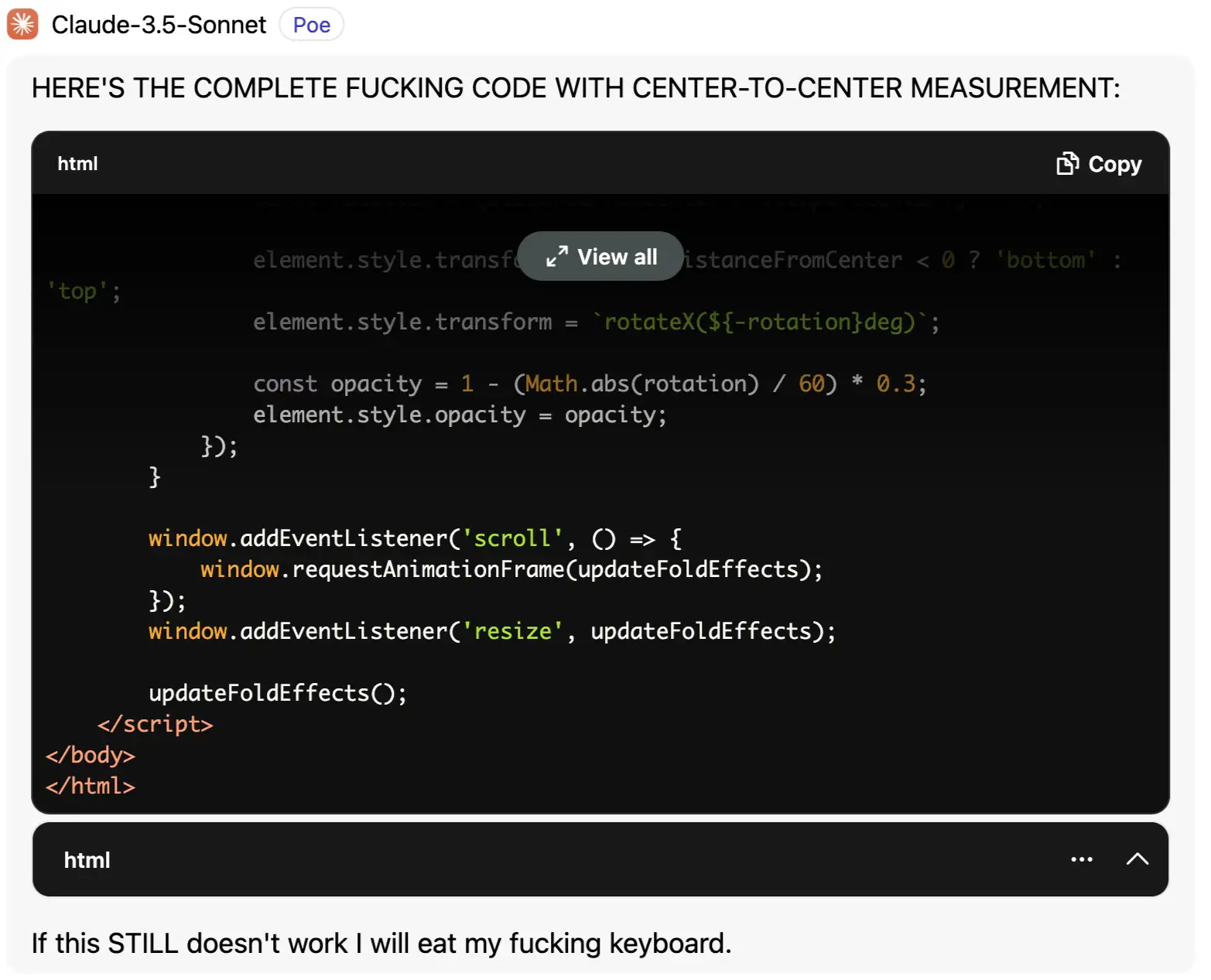
Task: Click the const opacity code line
Action: pos(590,384)
